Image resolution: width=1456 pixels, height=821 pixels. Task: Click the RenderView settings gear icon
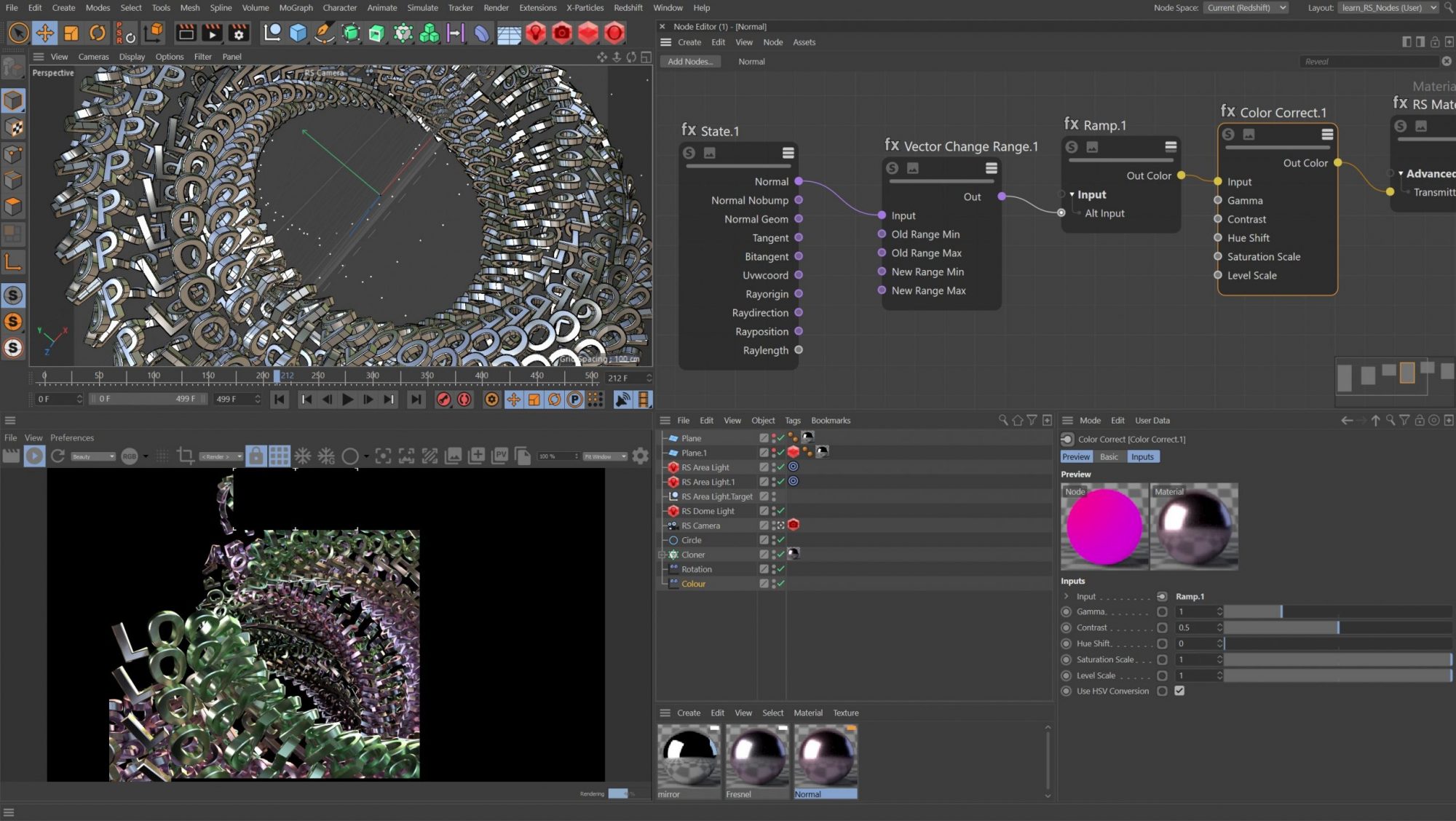pos(641,456)
